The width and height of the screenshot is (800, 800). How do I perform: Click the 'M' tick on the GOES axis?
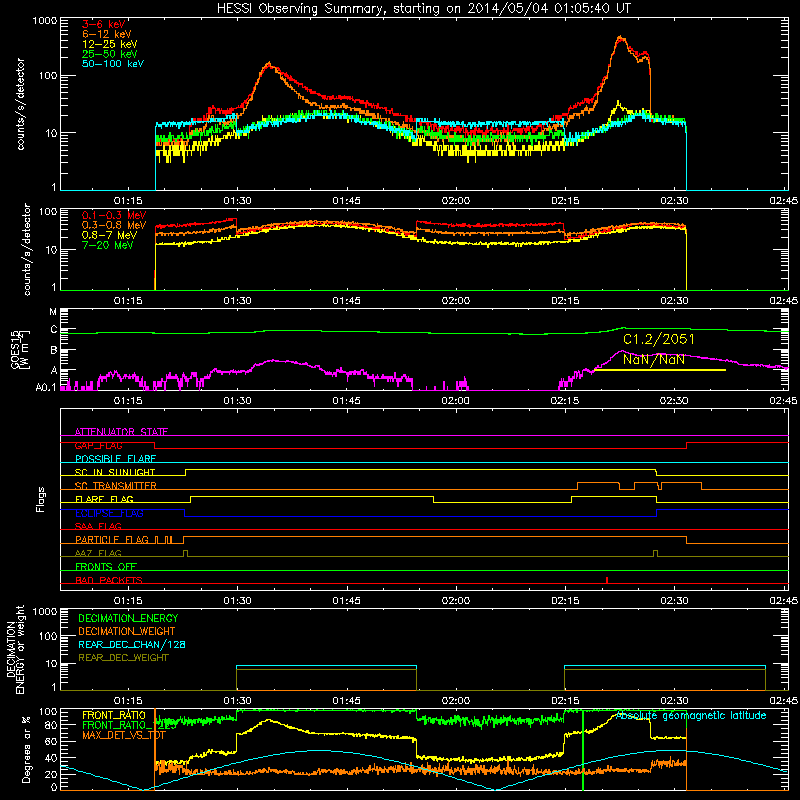pos(53,312)
